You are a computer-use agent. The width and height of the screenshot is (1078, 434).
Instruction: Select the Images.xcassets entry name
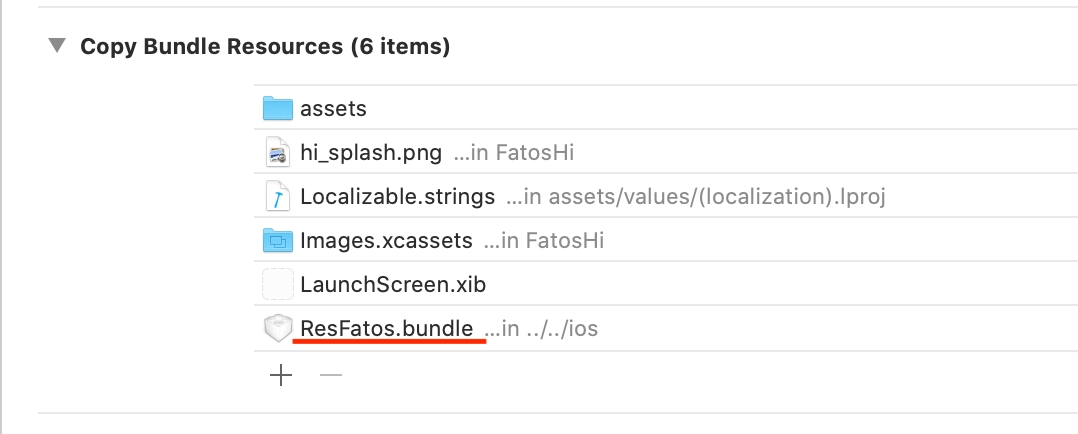click(x=386, y=241)
